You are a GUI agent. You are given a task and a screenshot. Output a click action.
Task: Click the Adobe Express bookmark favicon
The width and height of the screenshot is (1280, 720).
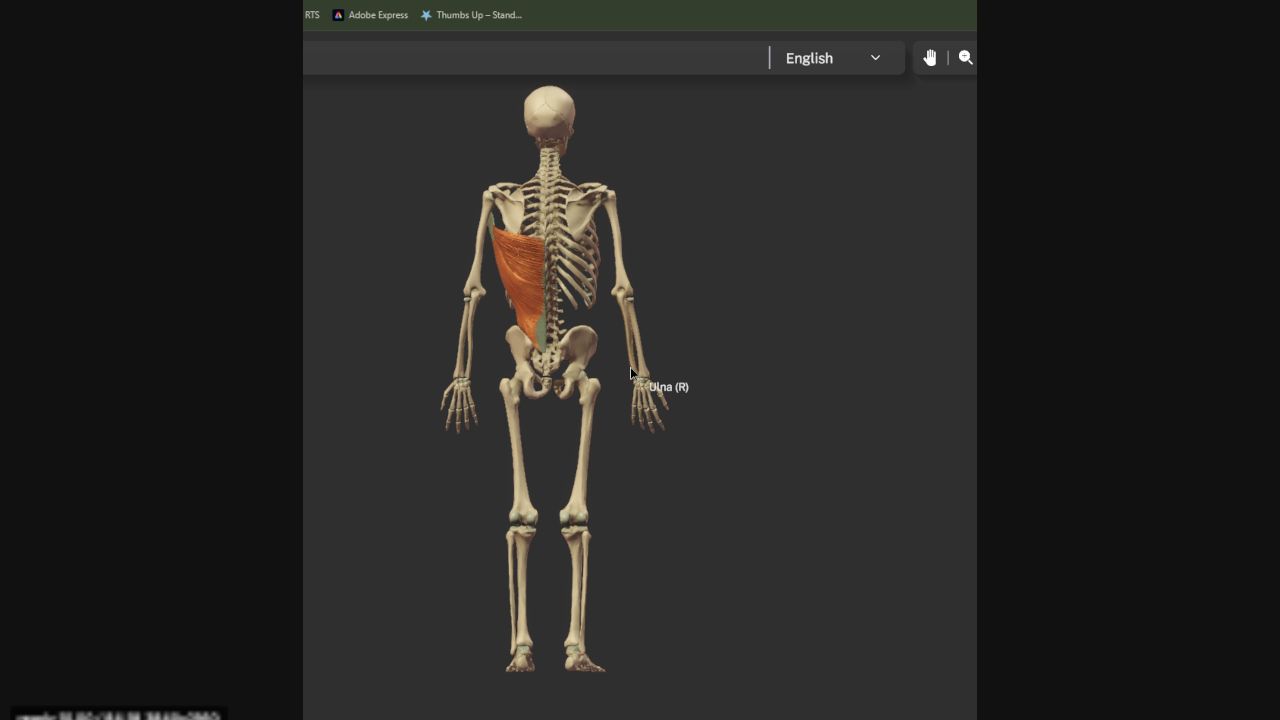[x=338, y=15]
